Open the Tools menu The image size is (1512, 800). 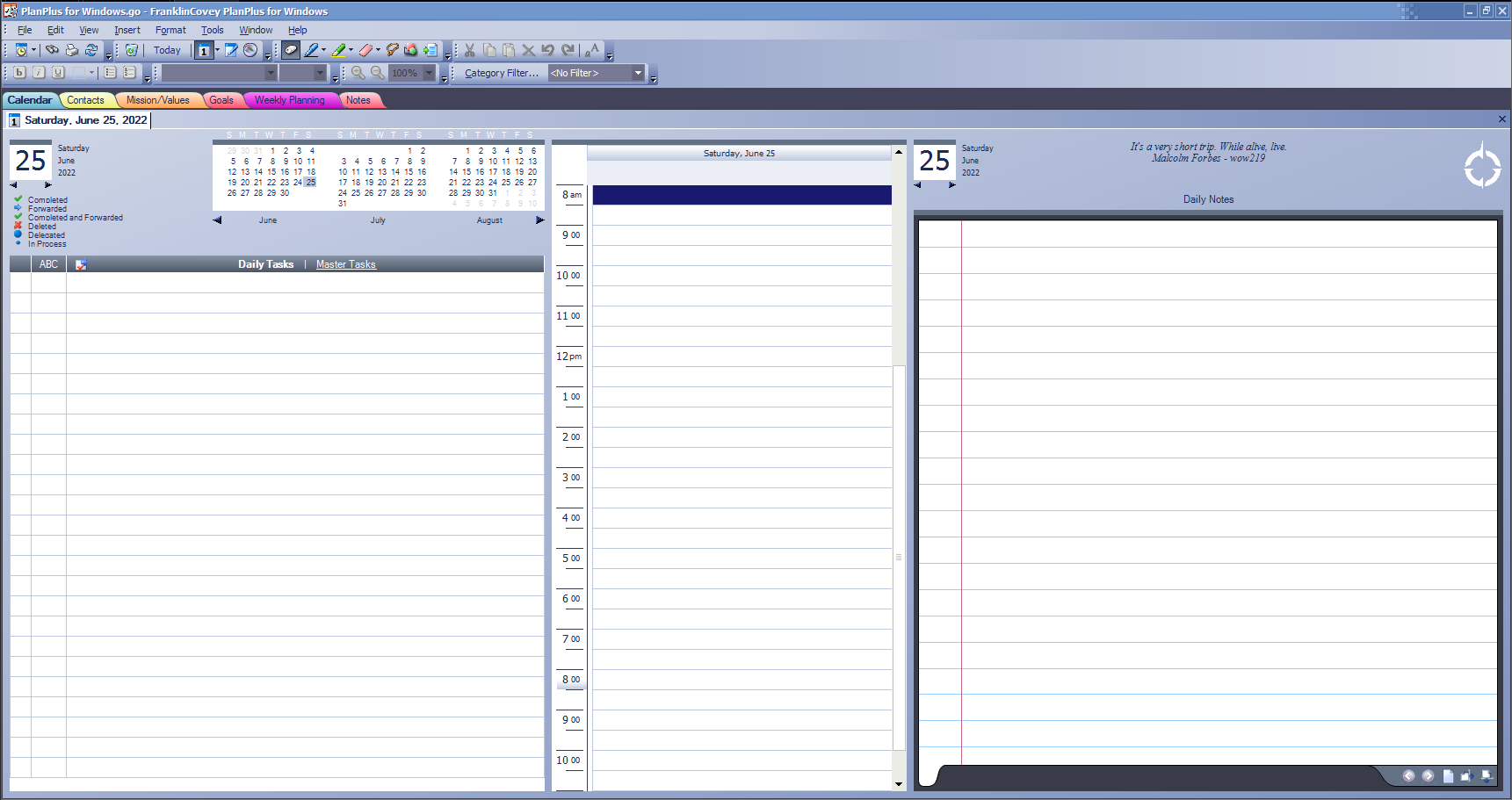[212, 29]
